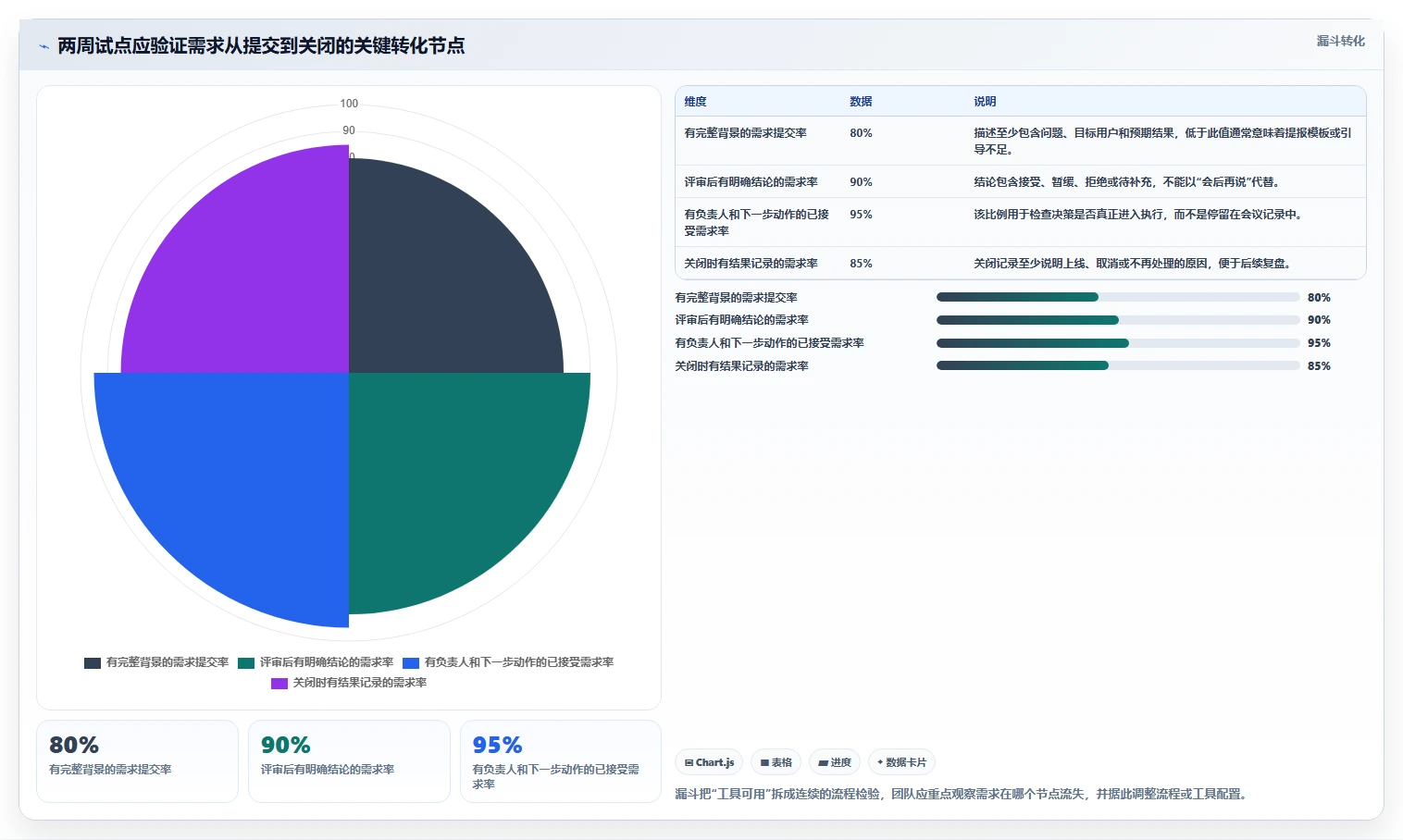Click the 说明 table column header
This screenshot has width=1403, height=840.
point(985,102)
